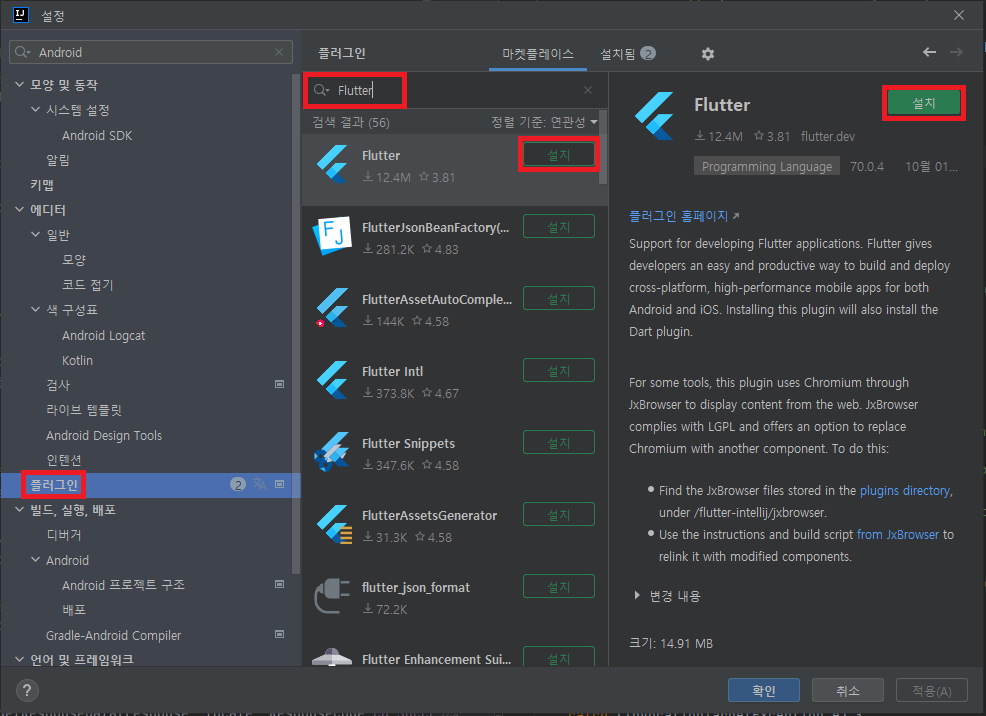Click the FlutterAssetAutoCompletion plugin icon
Image resolution: width=986 pixels, height=716 pixels.
(332, 308)
